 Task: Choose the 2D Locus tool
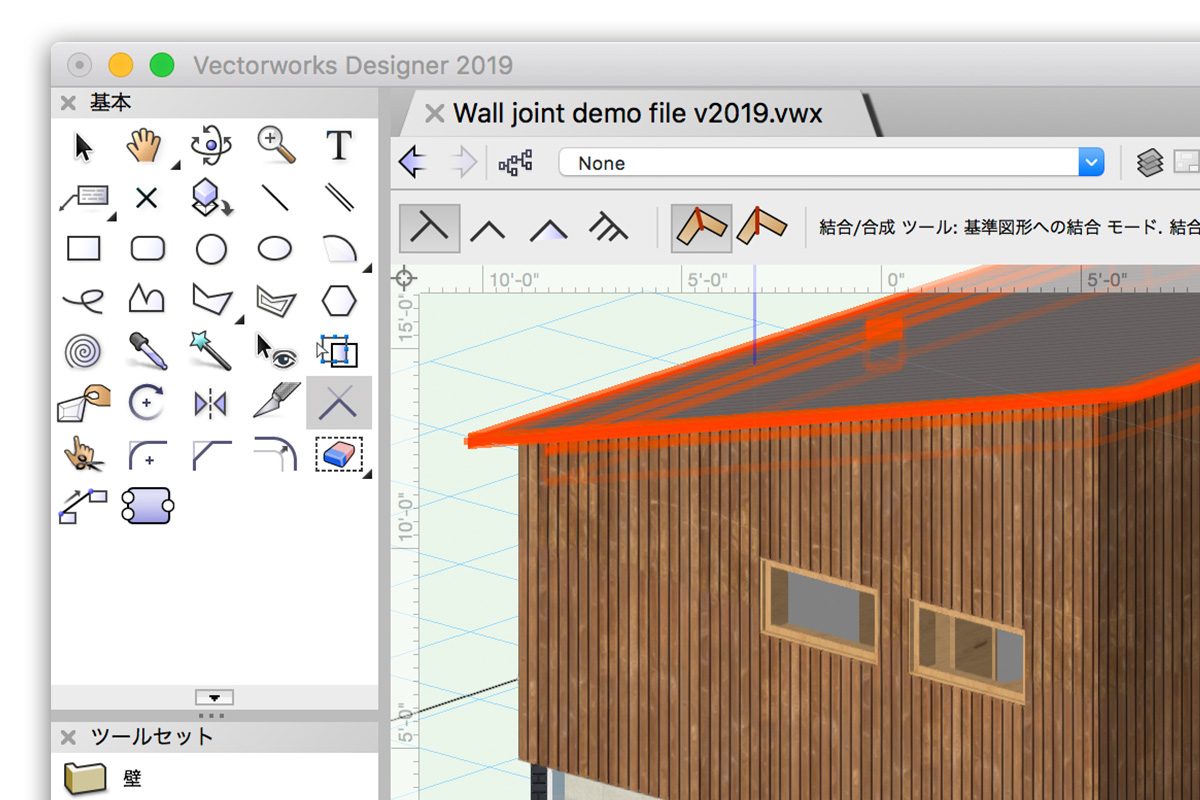147,199
